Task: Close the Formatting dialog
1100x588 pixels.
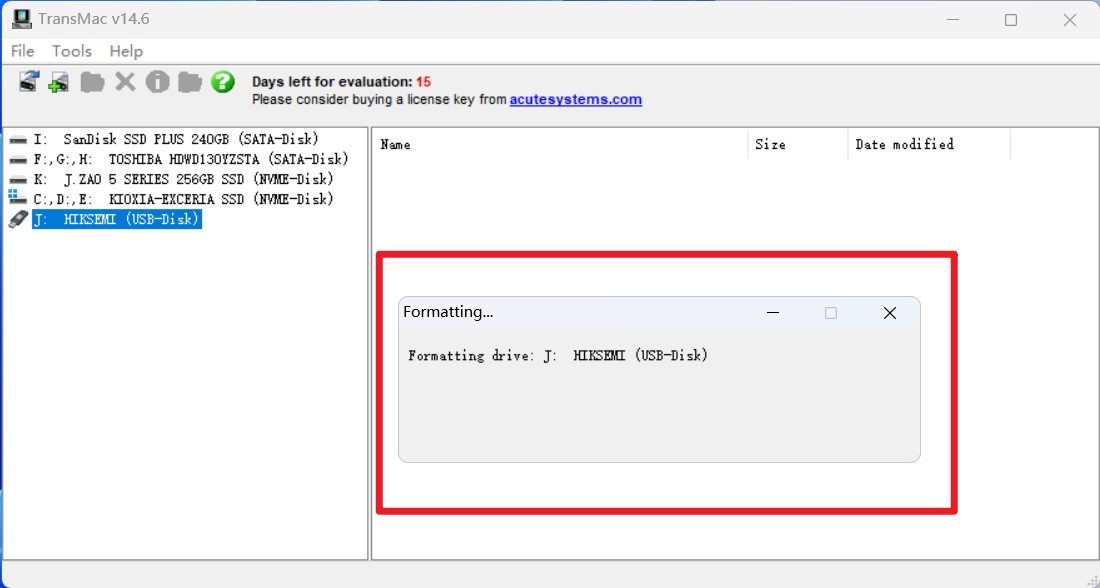Action: tap(890, 313)
